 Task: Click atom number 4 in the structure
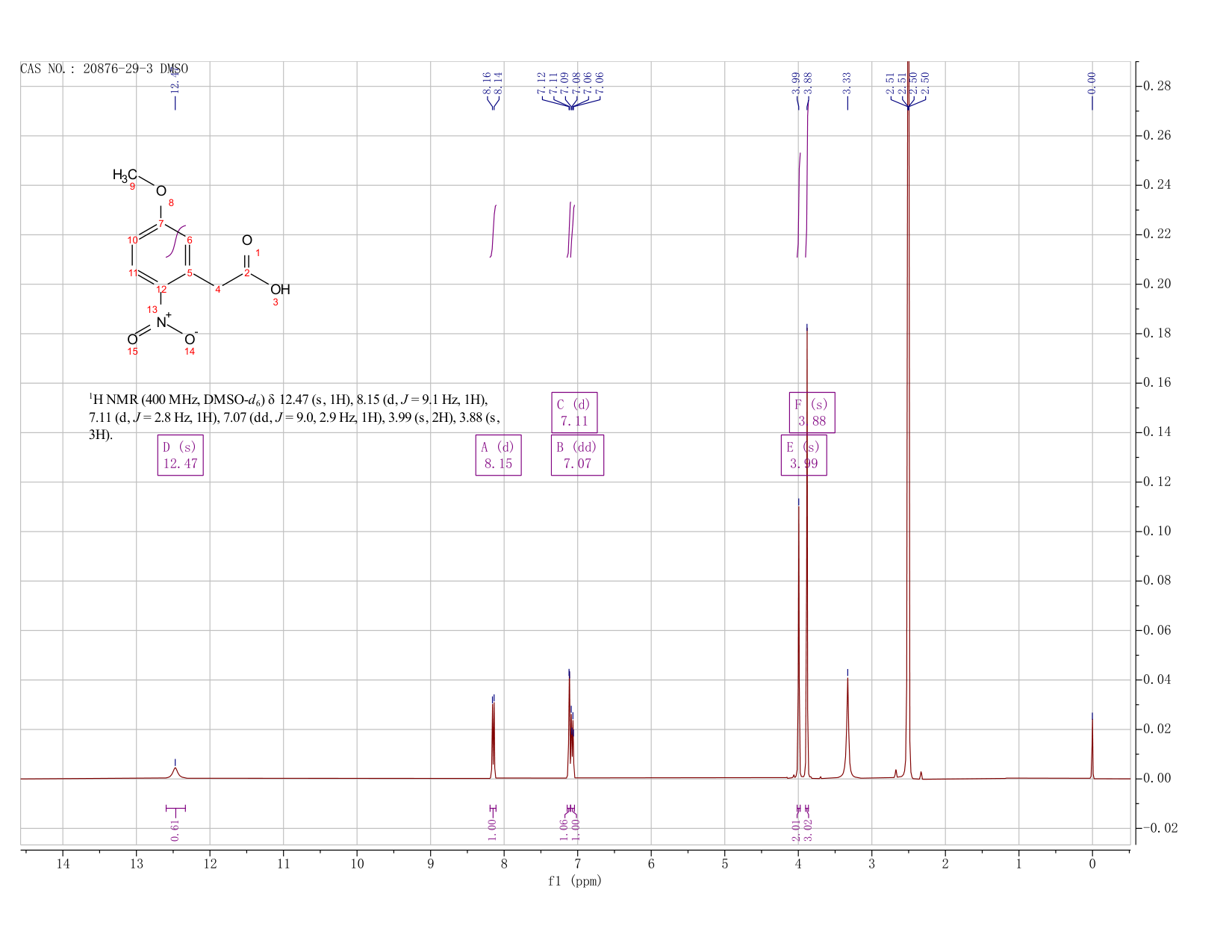click(x=218, y=290)
